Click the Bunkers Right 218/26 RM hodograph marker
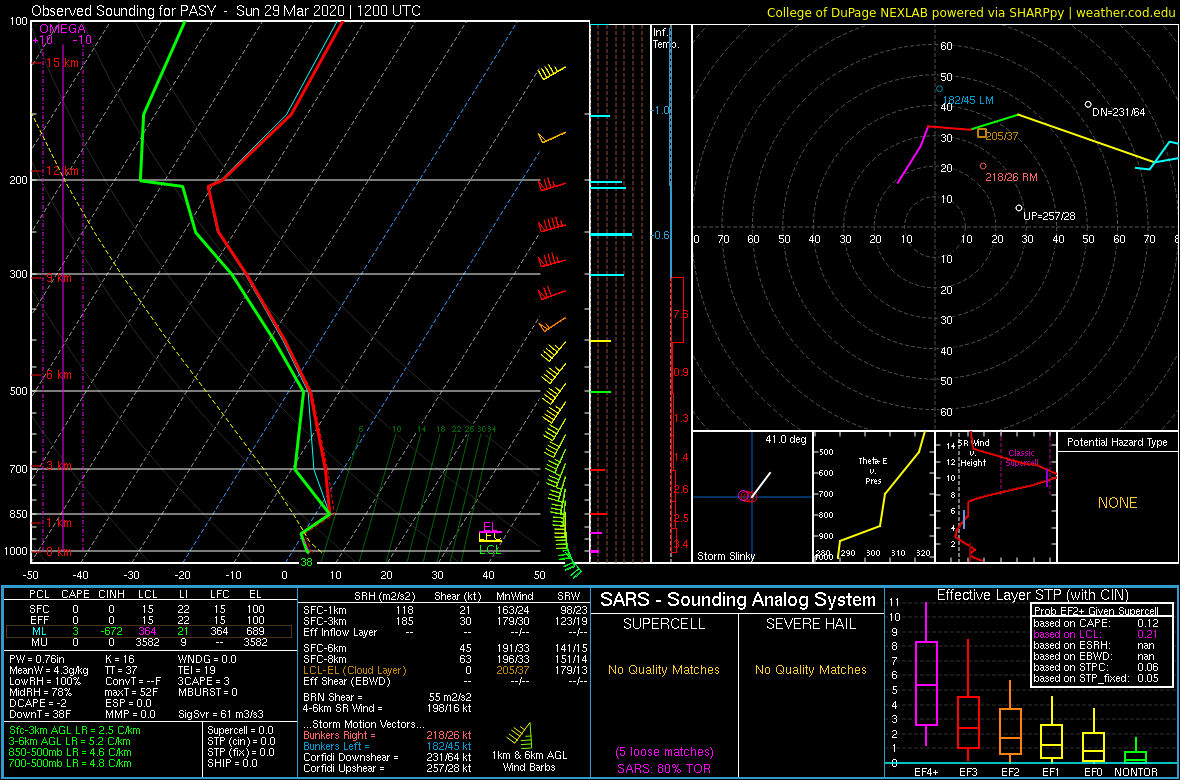Screen dimensions: 1180x780 pos(983,166)
